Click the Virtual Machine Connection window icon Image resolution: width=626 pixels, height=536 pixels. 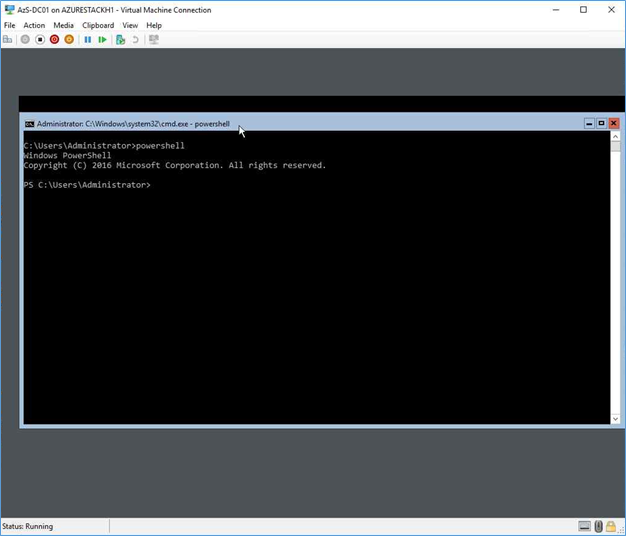(9, 10)
